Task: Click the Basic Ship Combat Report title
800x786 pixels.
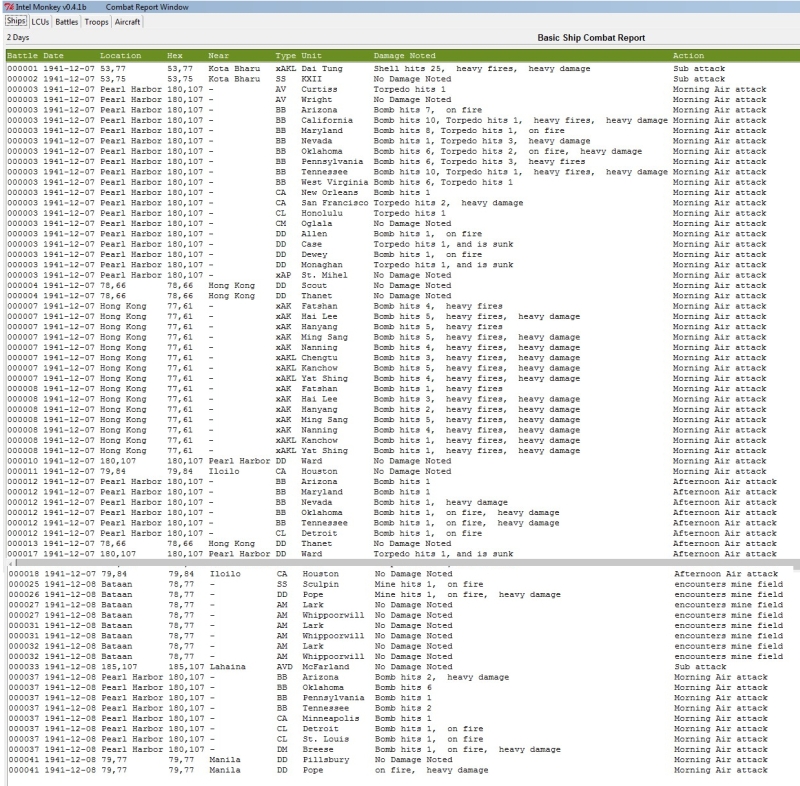Action: 591,38
